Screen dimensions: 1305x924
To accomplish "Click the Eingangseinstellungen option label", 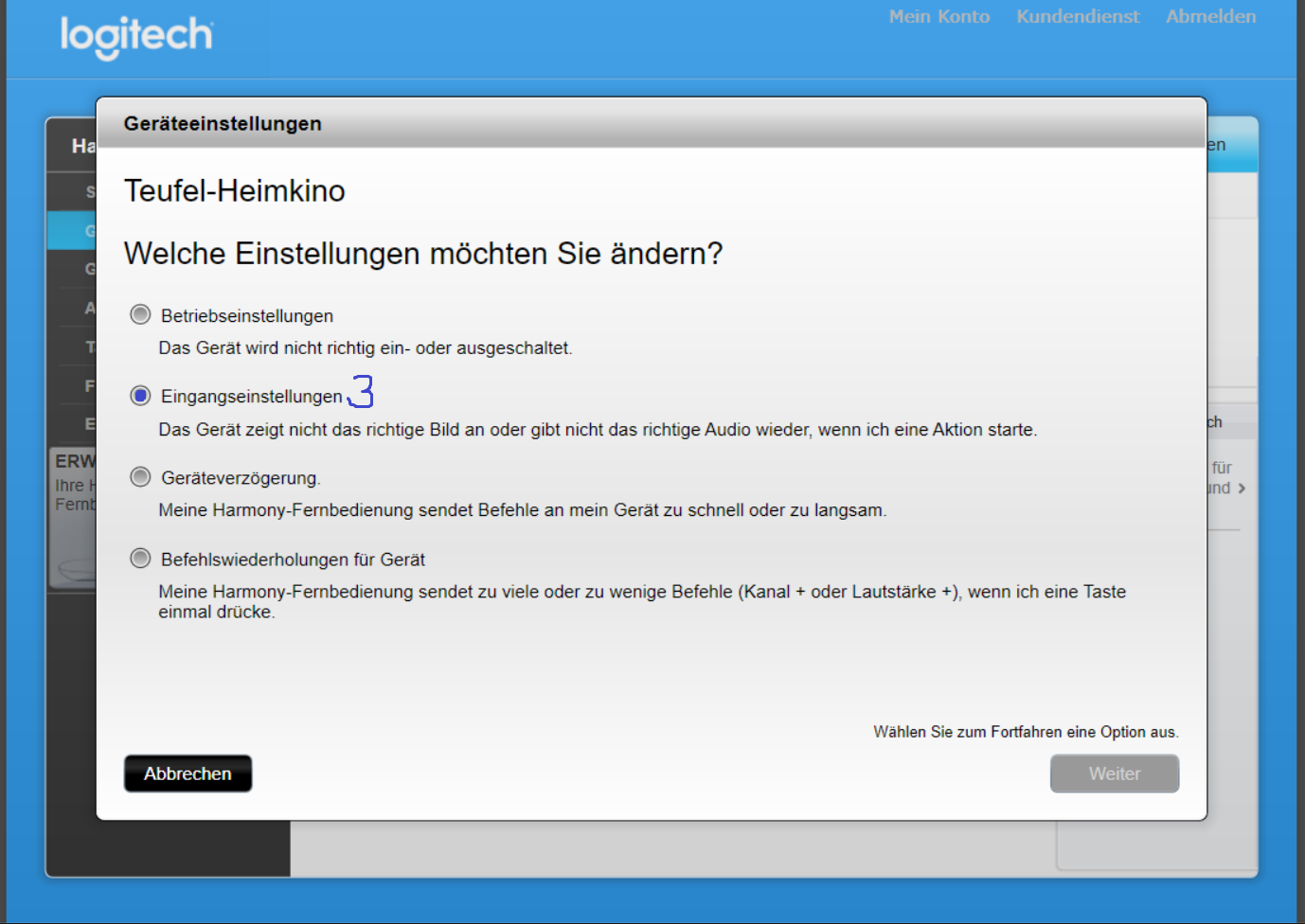I will click(251, 397).
